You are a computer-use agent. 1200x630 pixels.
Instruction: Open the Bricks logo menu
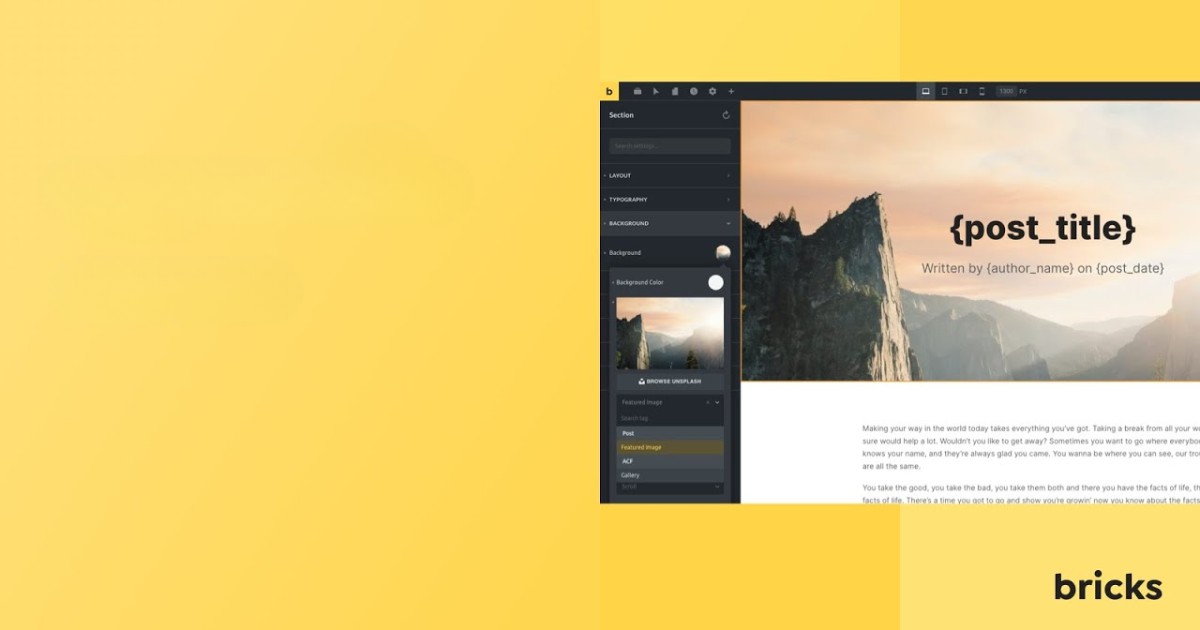(x=608, y=90)
